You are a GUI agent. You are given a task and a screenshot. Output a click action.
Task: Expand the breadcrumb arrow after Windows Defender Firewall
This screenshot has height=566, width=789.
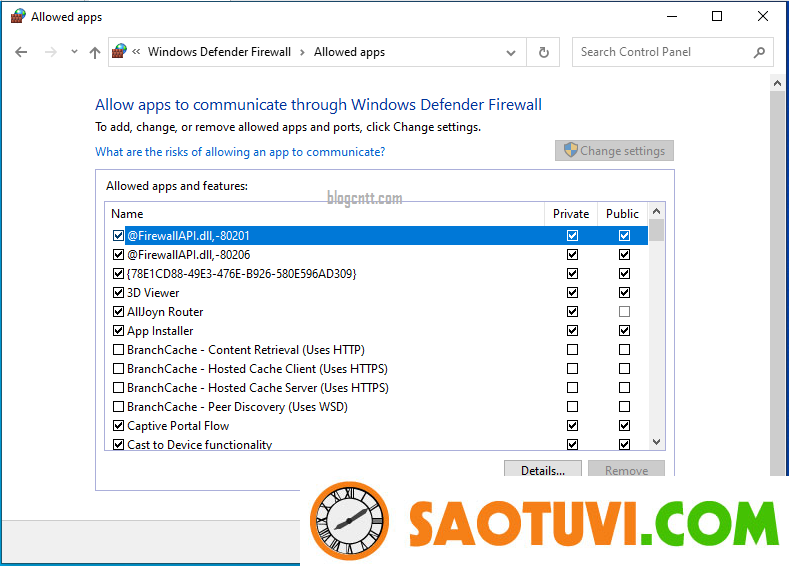(x=302, y=52)
